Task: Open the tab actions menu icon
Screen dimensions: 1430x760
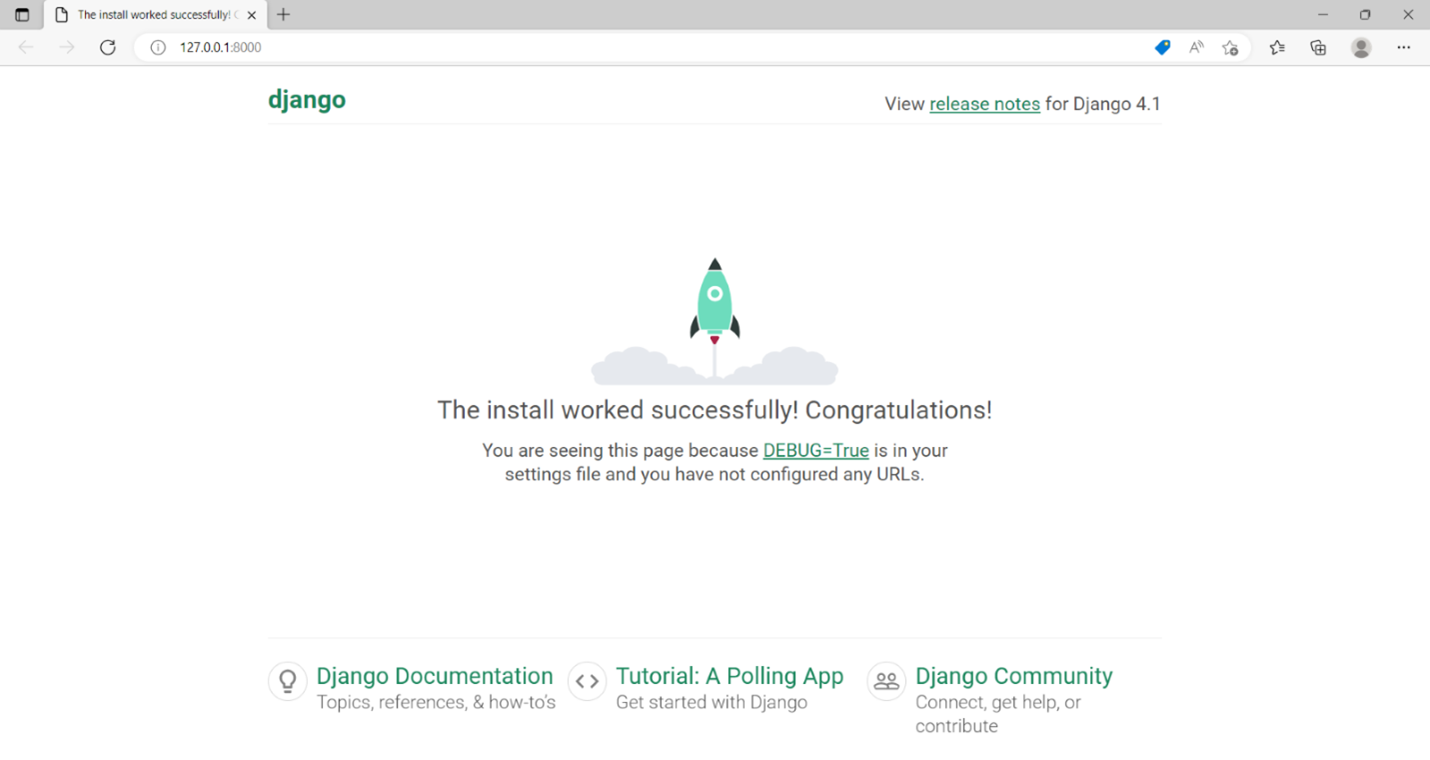Action: coord(22,15)
